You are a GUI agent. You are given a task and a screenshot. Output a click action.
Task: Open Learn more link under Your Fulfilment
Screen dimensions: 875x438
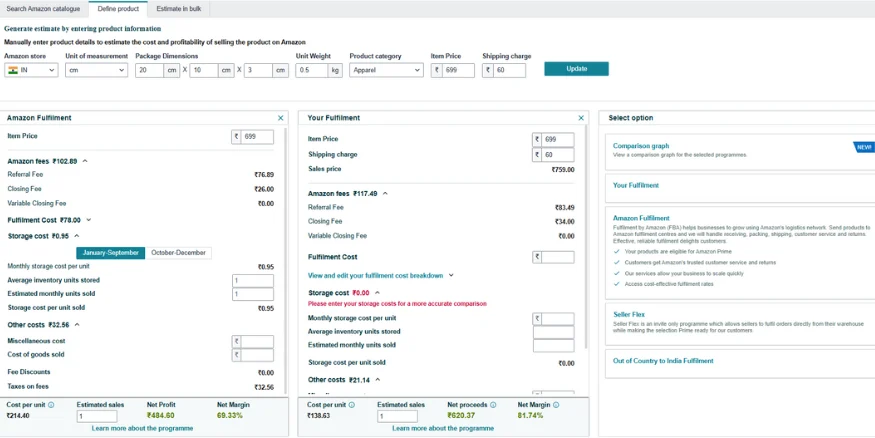443,429
